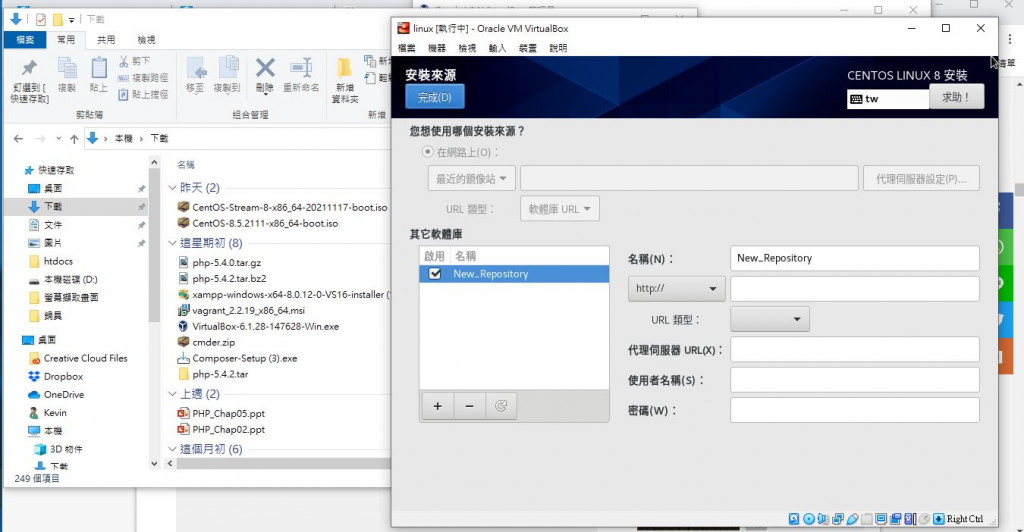Viewport: 1024px width, 532px height.
Task: Select the 'On the network' radio button
Action: click(428, 152)
